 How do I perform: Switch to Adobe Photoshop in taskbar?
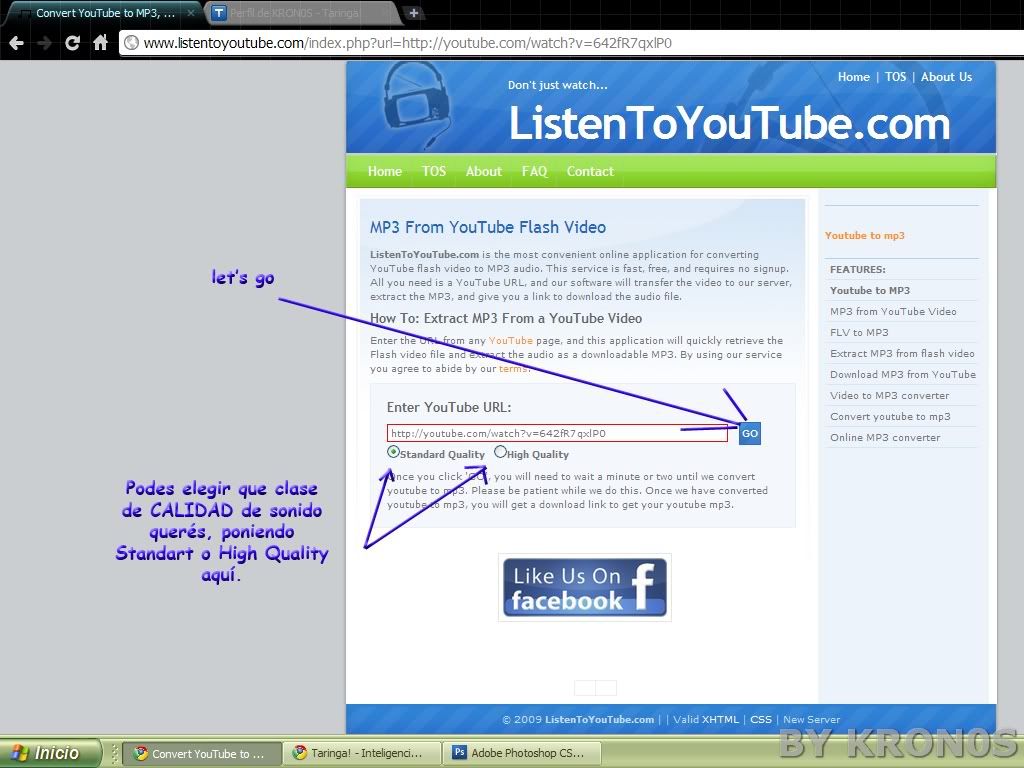point(518,753)
